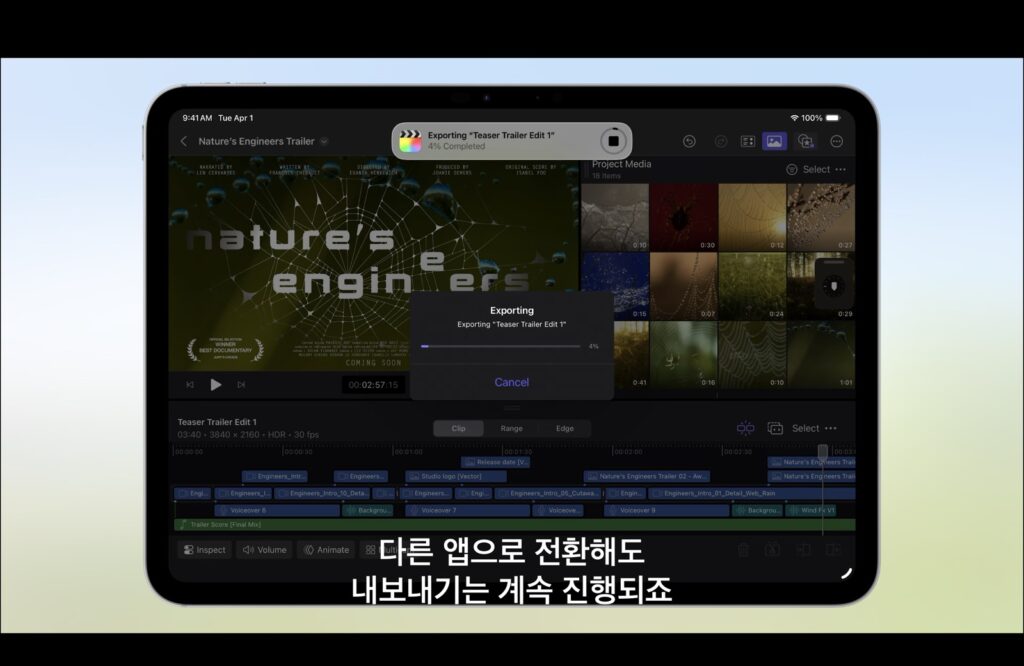Open the top toolbar More options menu

pos(837,141)
